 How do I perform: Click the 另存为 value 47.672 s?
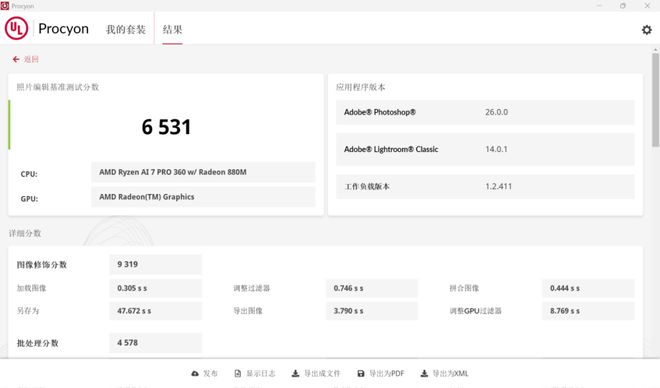[134, 311]
